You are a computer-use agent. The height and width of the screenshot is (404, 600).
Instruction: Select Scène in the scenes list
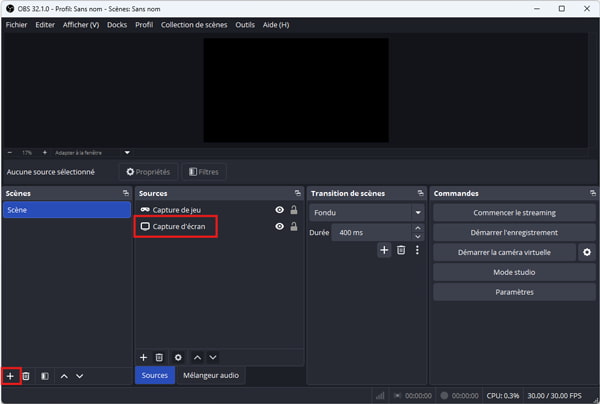click(x=66, y=210)
